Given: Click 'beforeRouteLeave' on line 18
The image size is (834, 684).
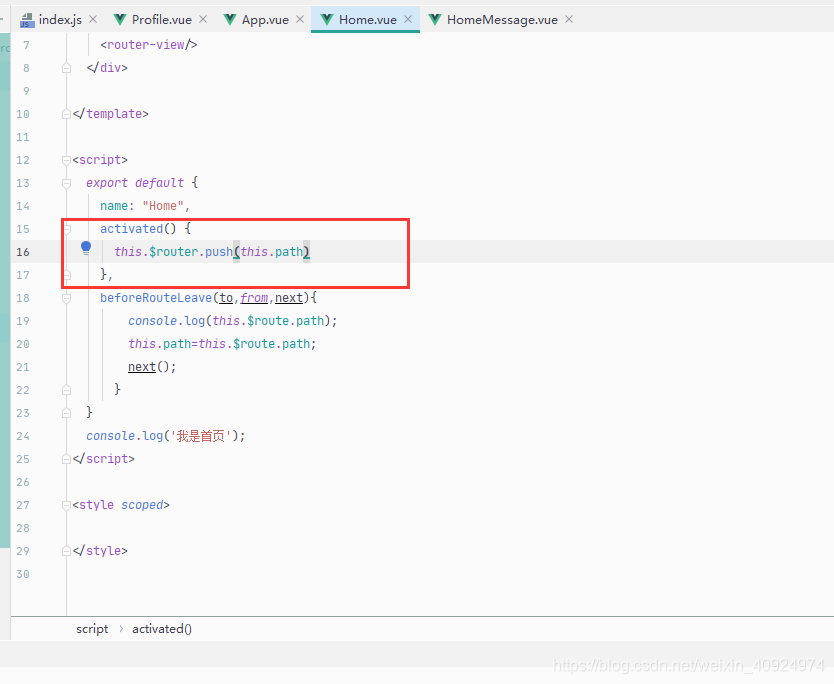Looking at the screenshot, I should pyautogui.click(x=156, y=298).
